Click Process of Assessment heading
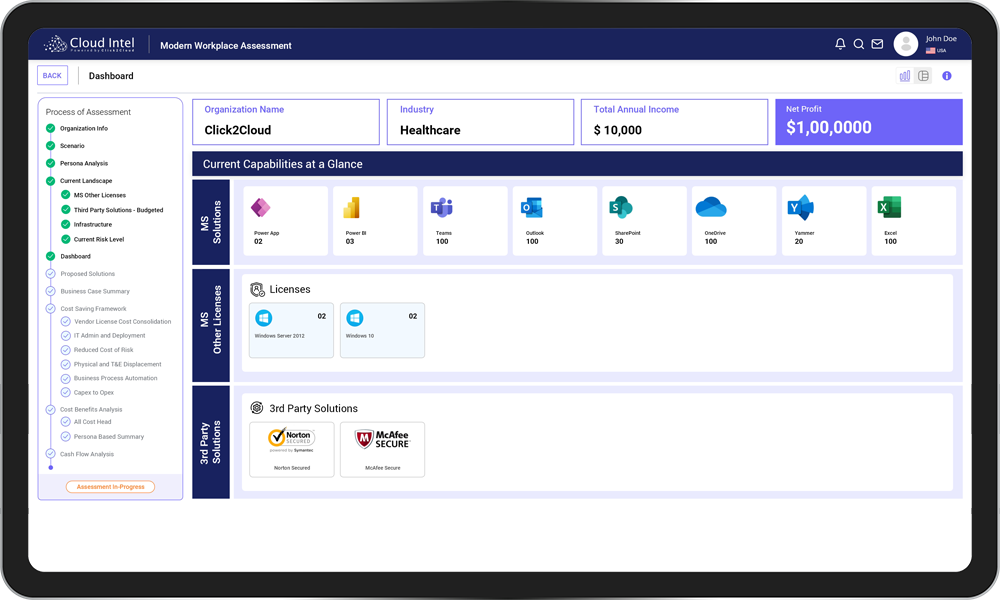Viewport: 1000px width, 600px height. [88, 112]
